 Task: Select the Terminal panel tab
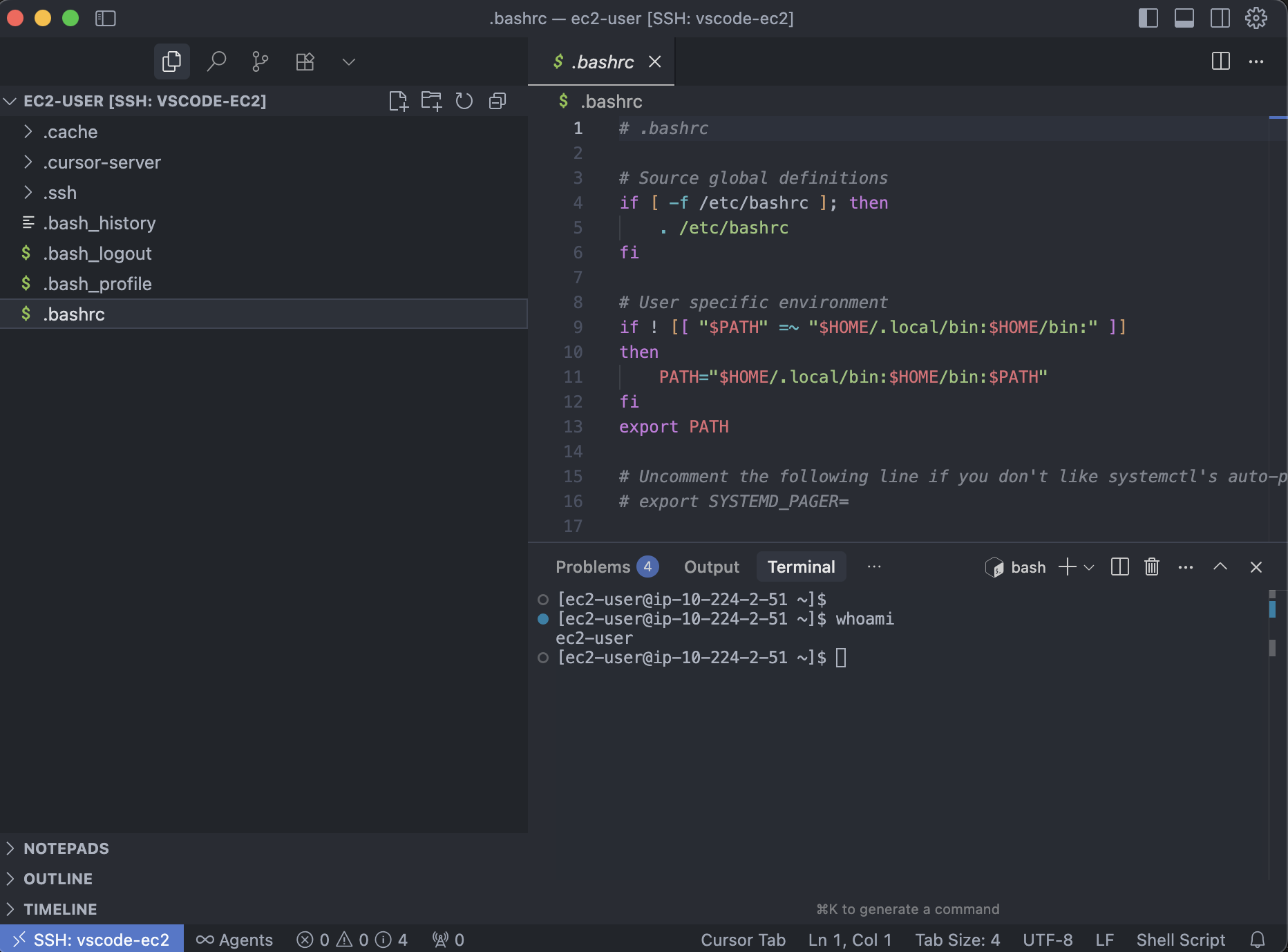pos(801,567)
